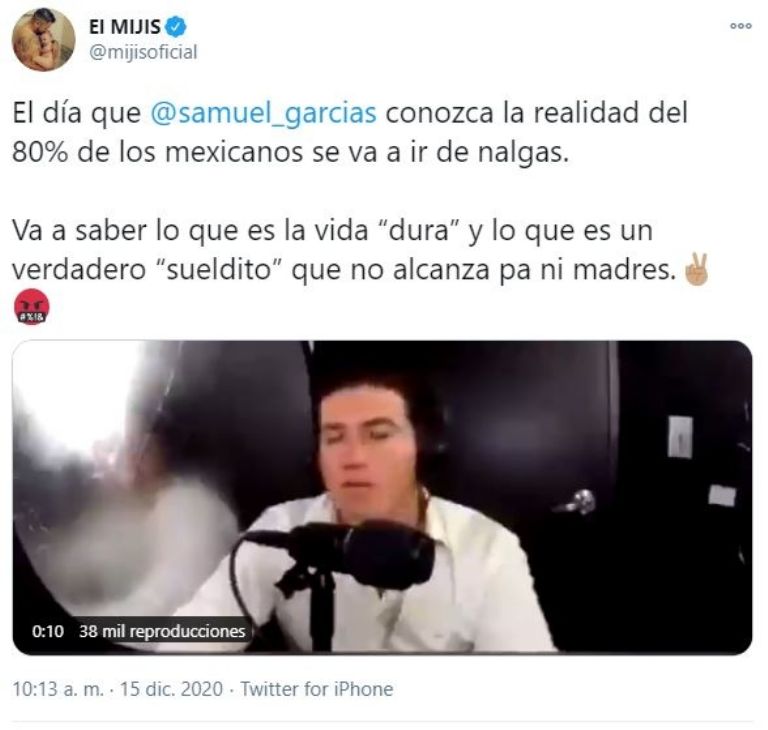Viewport: 768px width, 730px height.
Task: Open the El MIJIS display name
Action: tap(124, 27)
